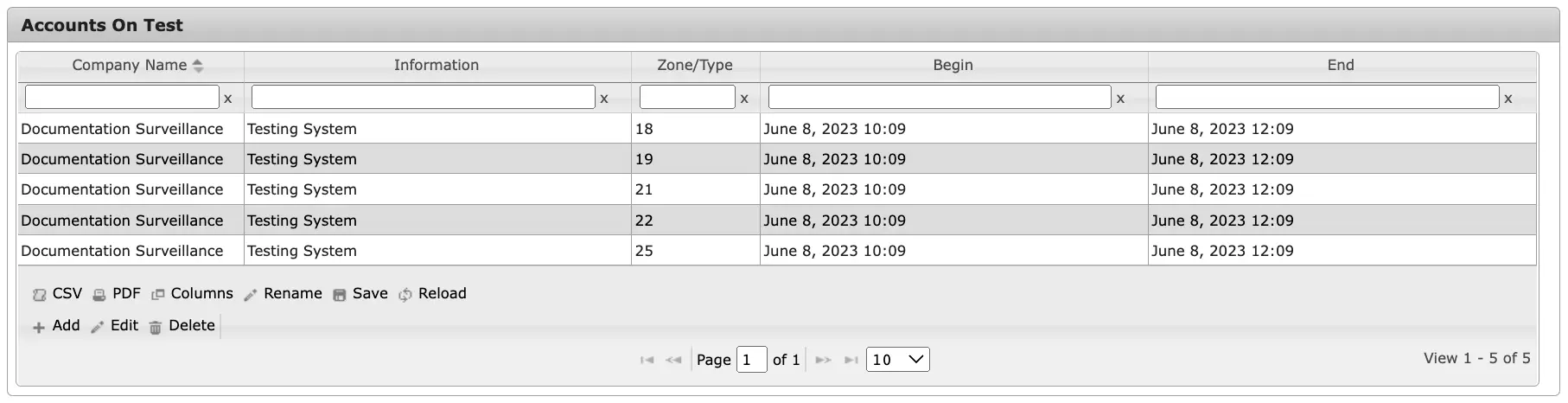Select the row with Zone 25
This screenshot has width=1568, height=403.
tap(777, 251)
